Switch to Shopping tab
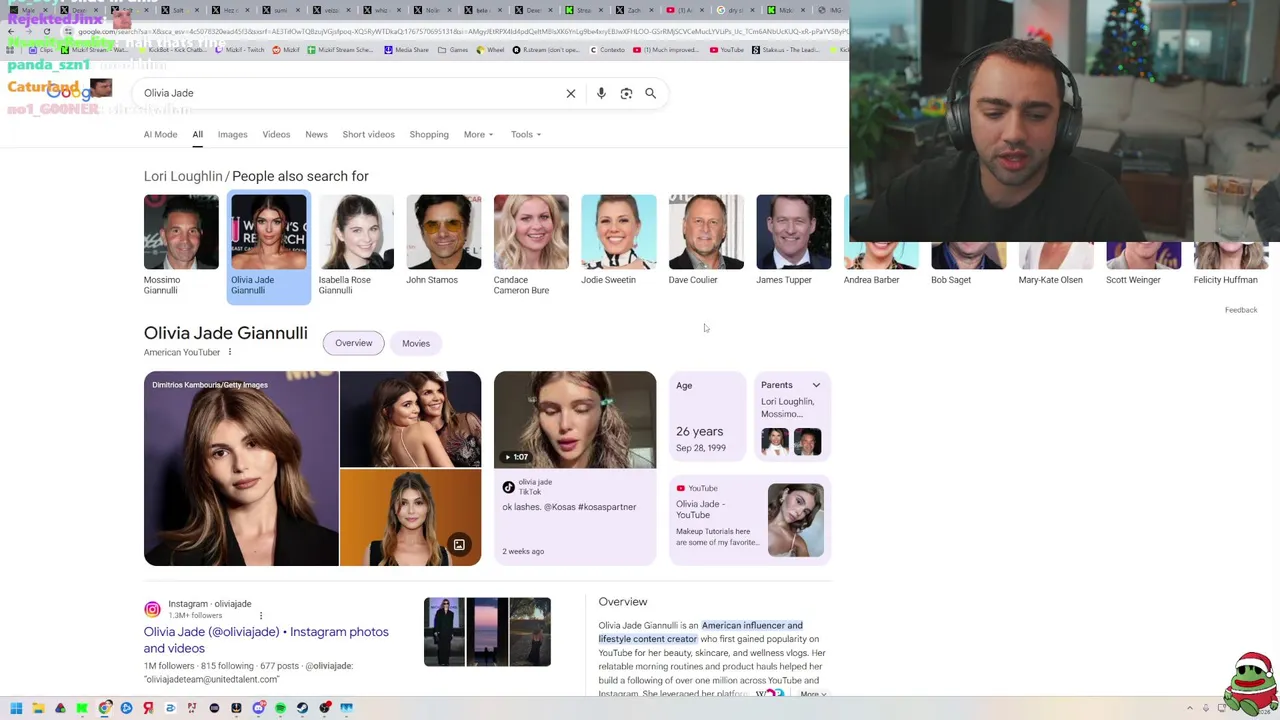The height and width of the screenshot is (720, 1280). (429, 134)
